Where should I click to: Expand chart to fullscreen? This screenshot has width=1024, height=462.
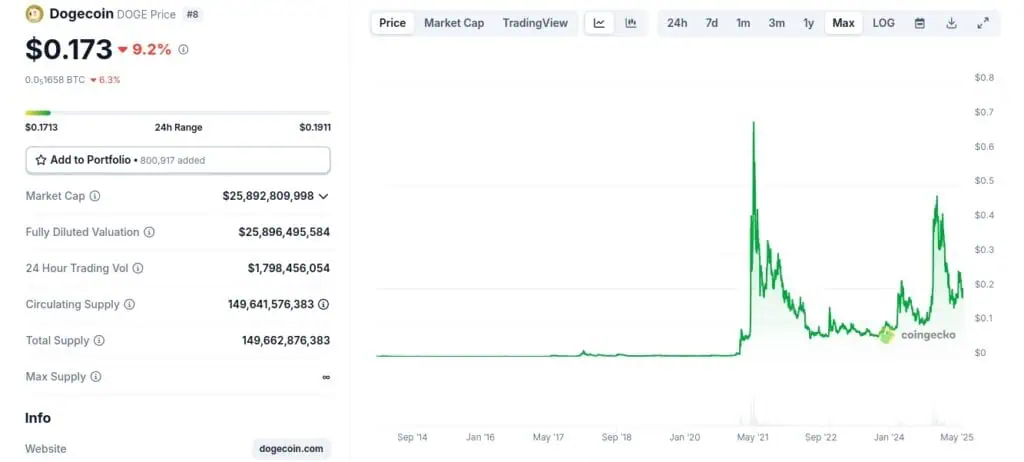983,23
